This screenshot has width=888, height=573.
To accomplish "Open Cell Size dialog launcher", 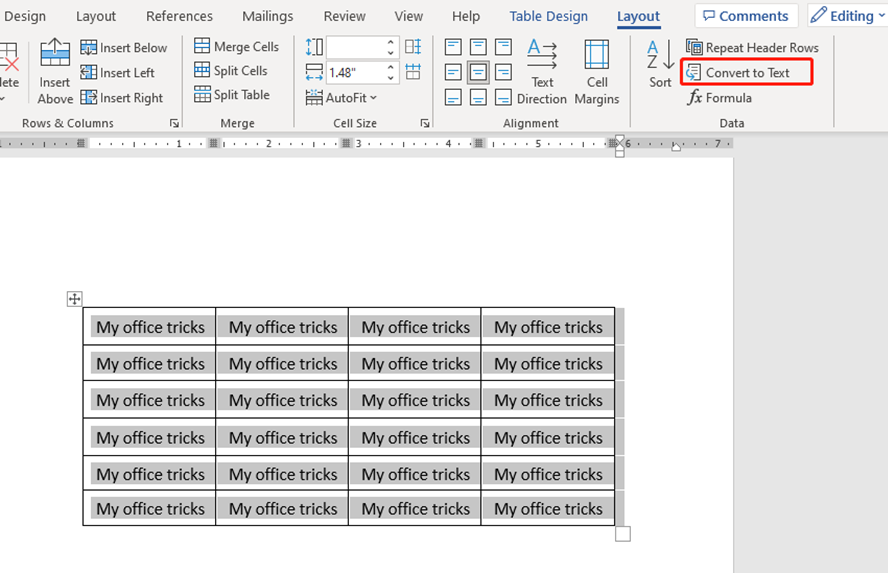I will pos(425,123).
